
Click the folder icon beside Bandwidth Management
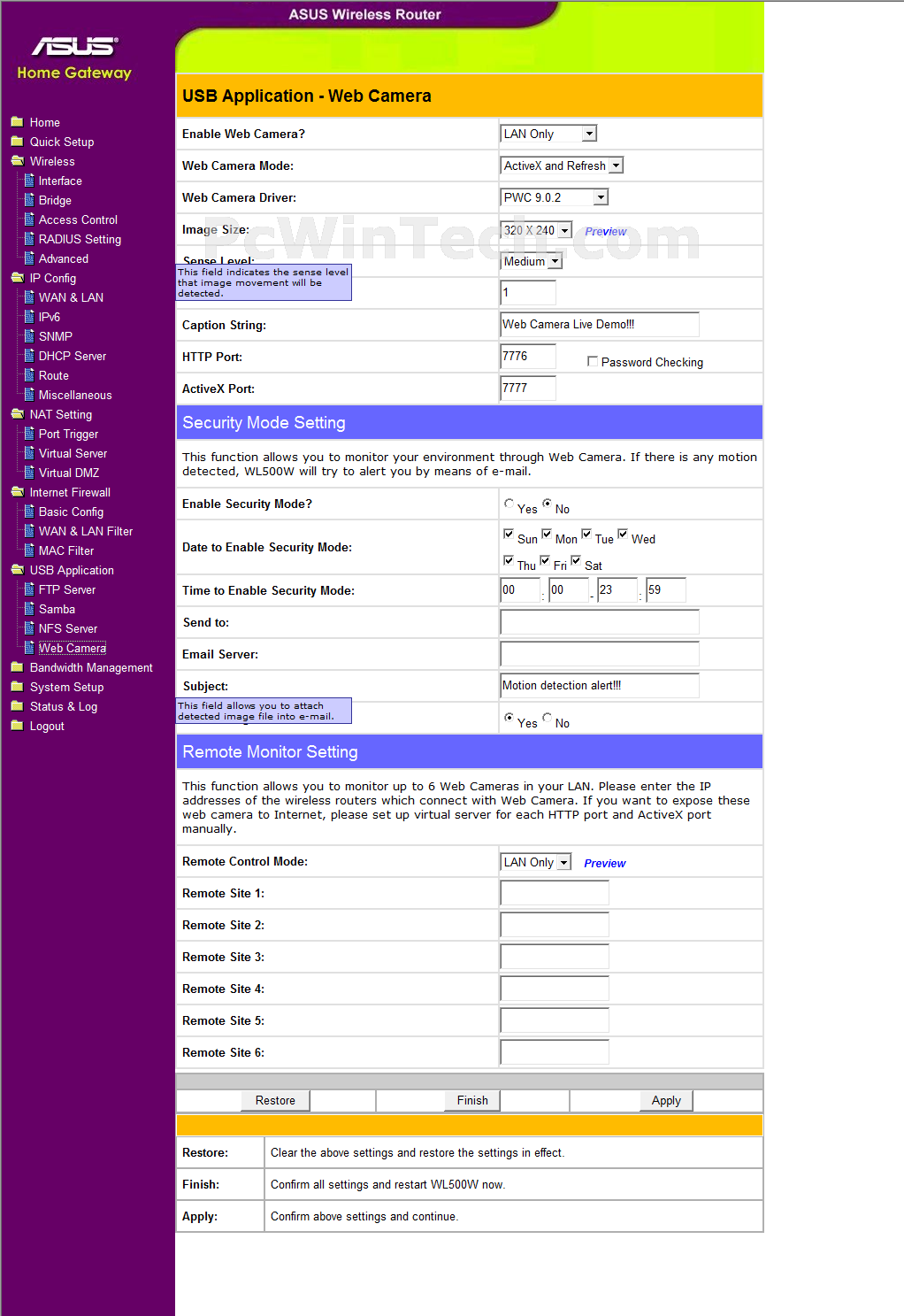pos(17,667)
